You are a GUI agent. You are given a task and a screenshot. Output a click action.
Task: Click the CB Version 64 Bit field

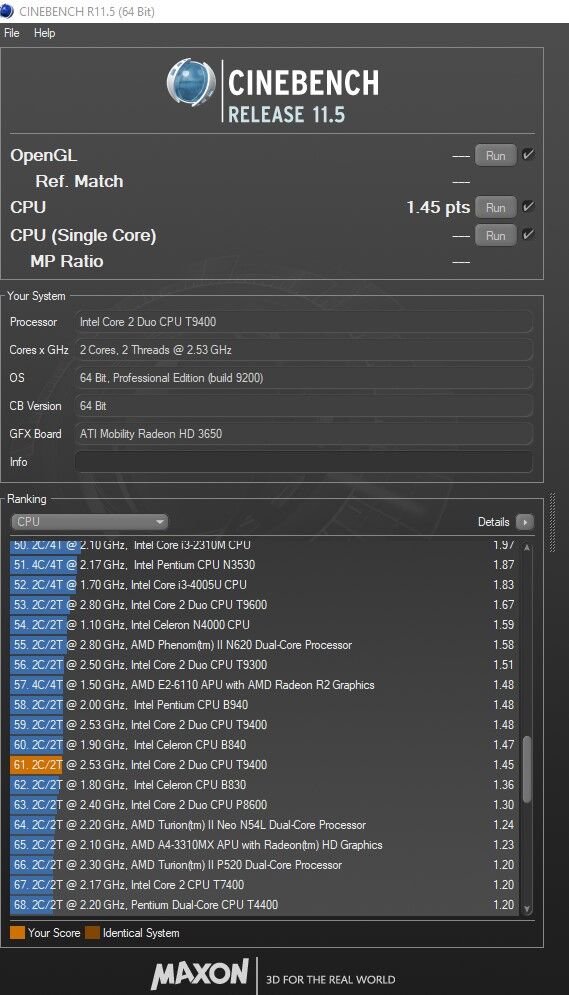[303, 405]
